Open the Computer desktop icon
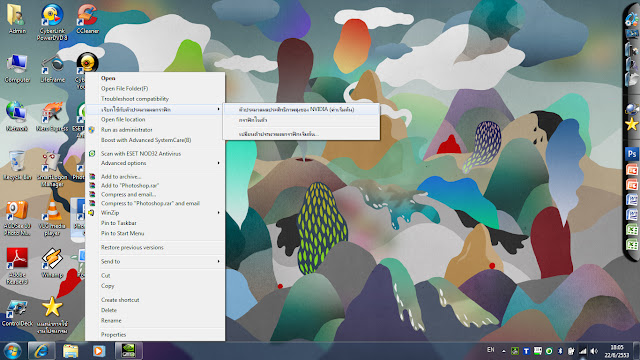Image resolution: width=640 pixels, height=360 pixels. coord(17,68)
